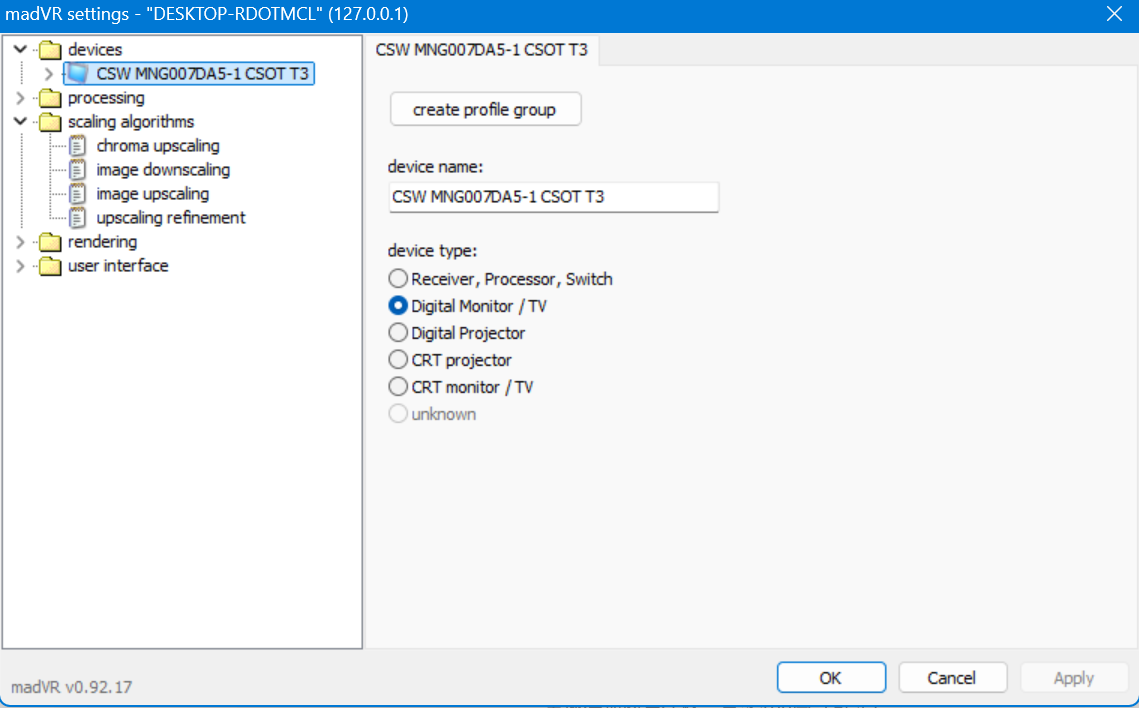
Task: Click the monitor icon for CSW MNG007DA5-1
Action: click(x=78, y=74)
